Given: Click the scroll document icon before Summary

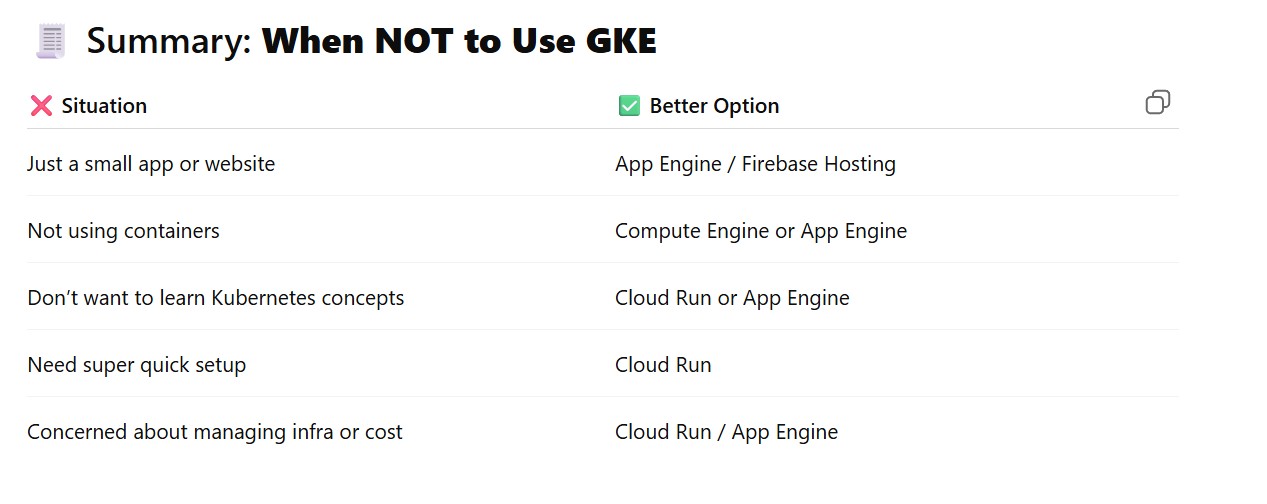Looking at the screenshot, I should [50, 42].
